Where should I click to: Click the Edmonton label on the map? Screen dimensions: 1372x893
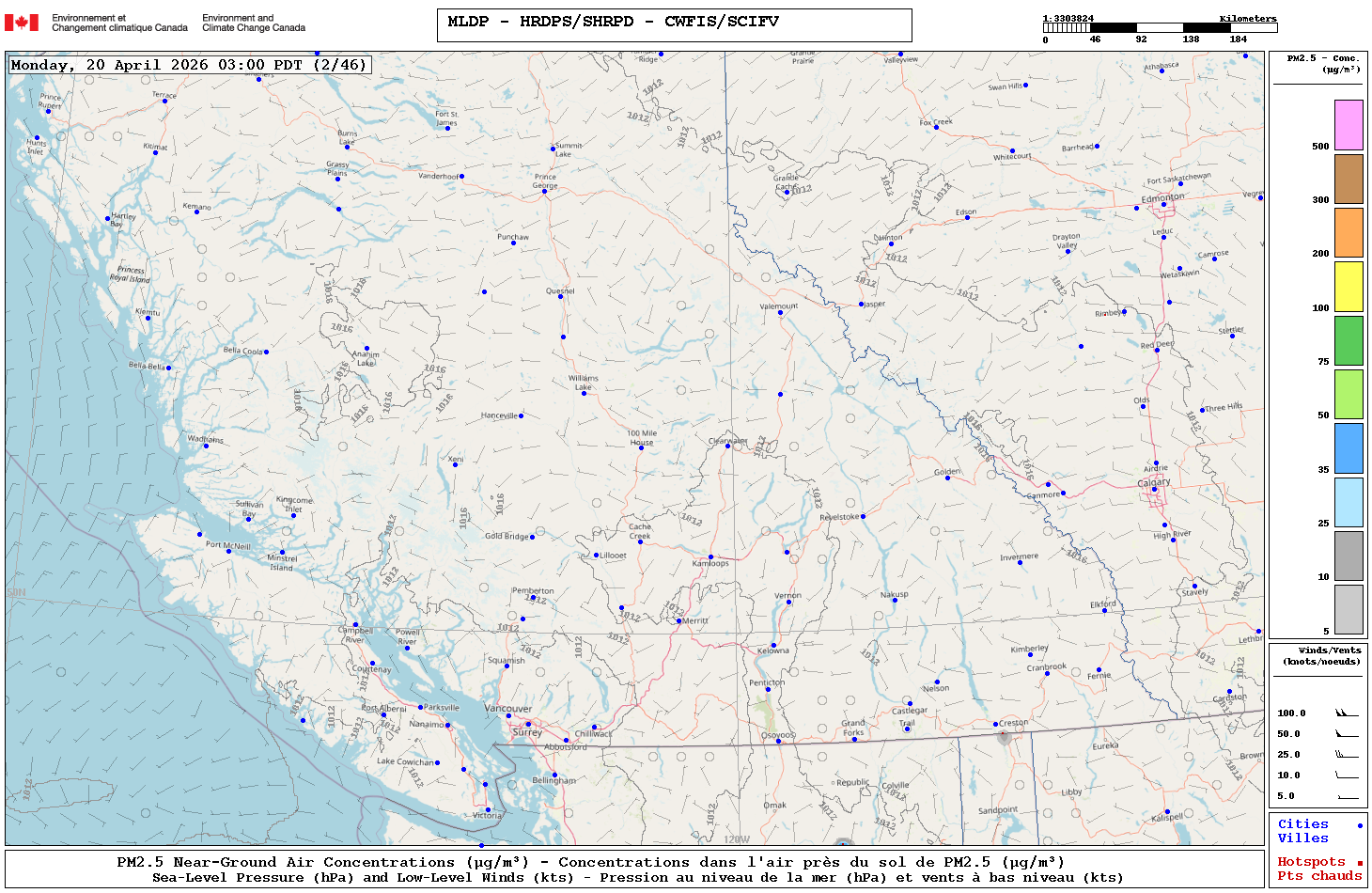tap(1162, 197)
